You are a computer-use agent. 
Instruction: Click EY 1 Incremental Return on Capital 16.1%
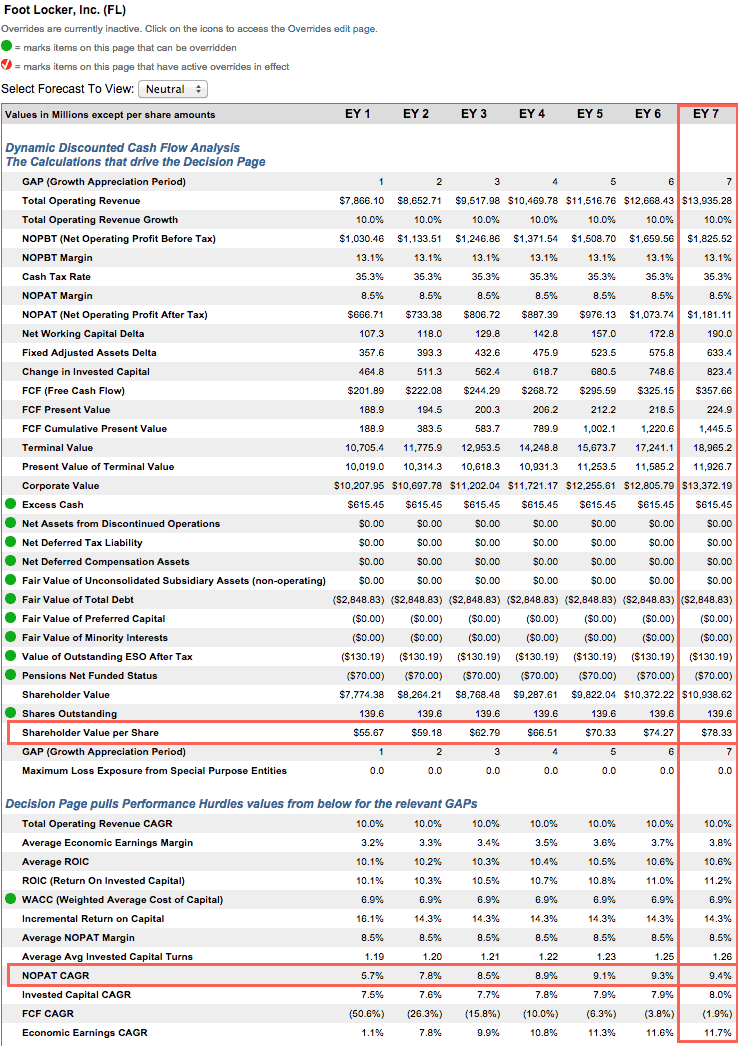[370, 919]
